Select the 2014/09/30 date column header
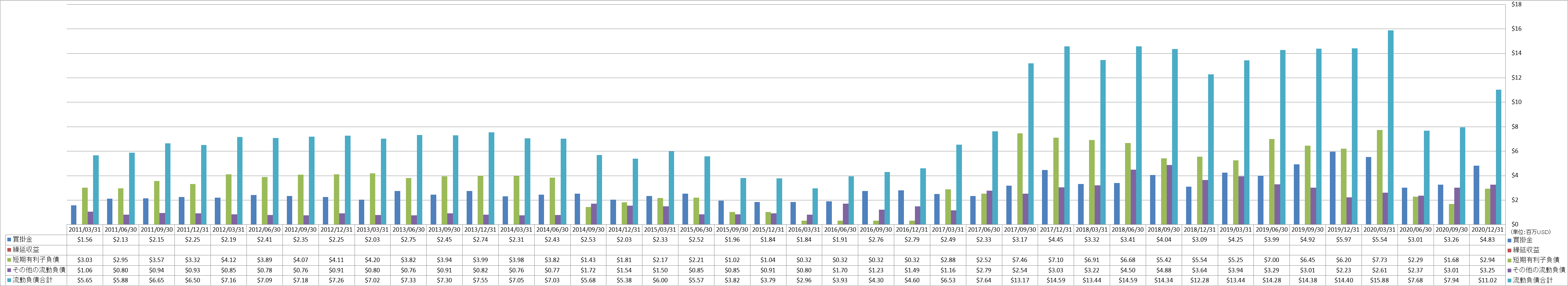Screen dimensions: 1568x286 click(x=589, y=230)
